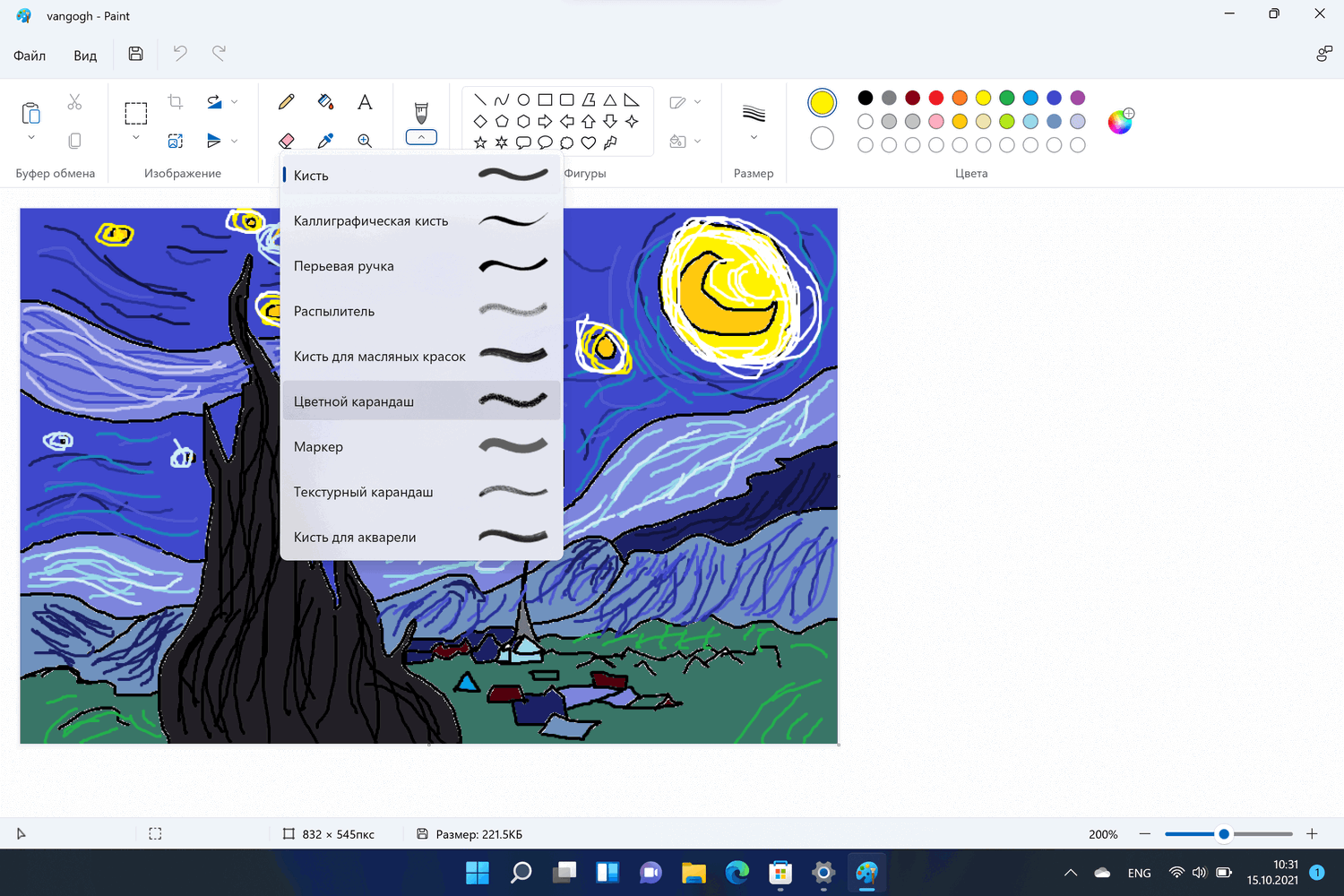Open the Вид menu

click(85, 56)
